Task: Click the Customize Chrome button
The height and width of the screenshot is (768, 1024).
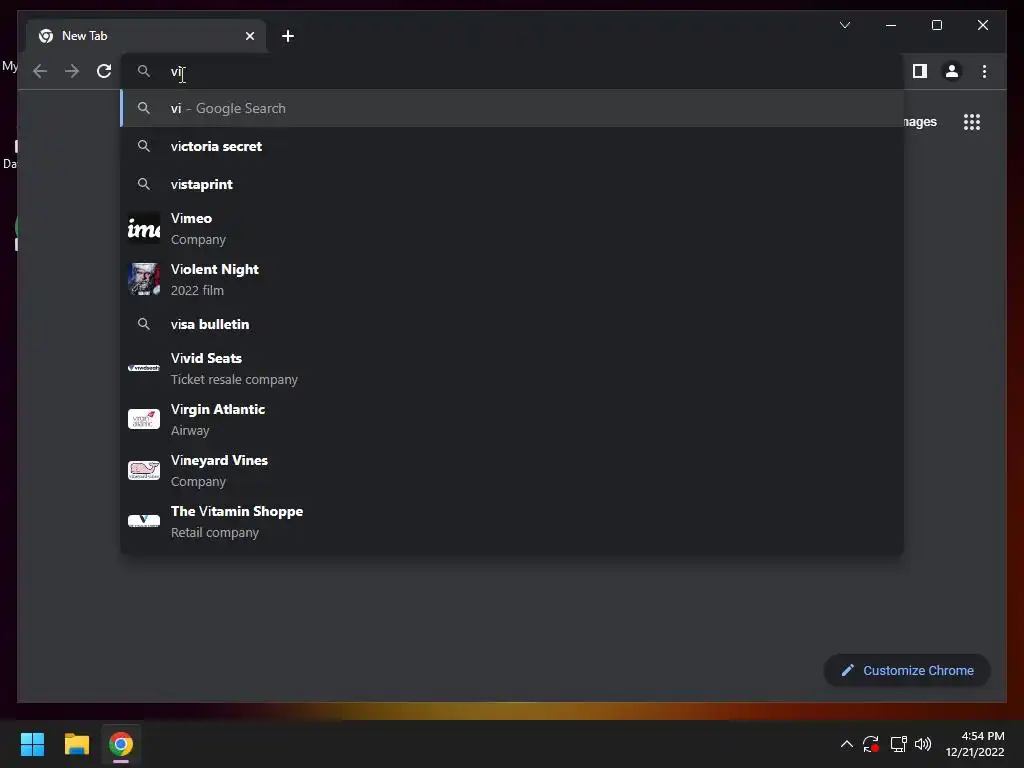Action: pos(907,671)
